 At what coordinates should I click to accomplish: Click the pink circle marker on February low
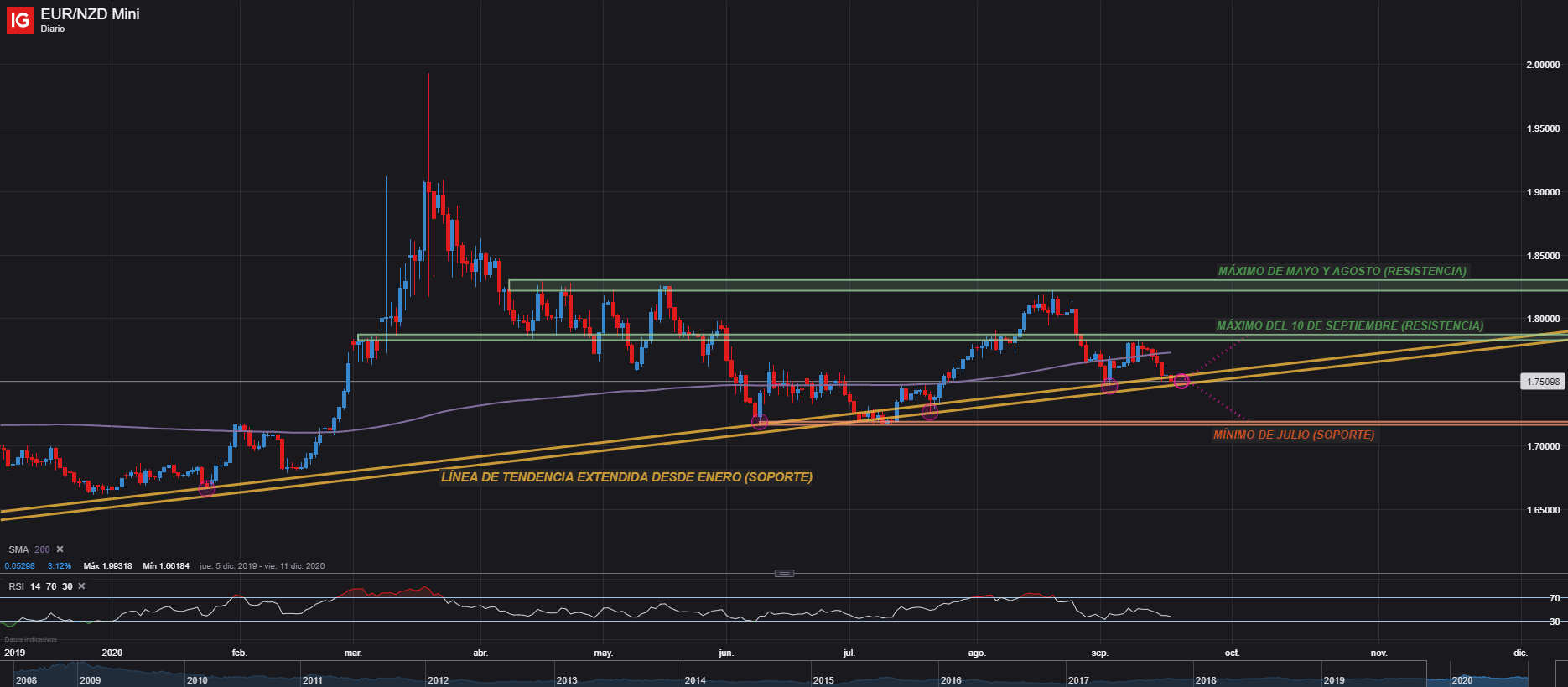coord(207,488)
